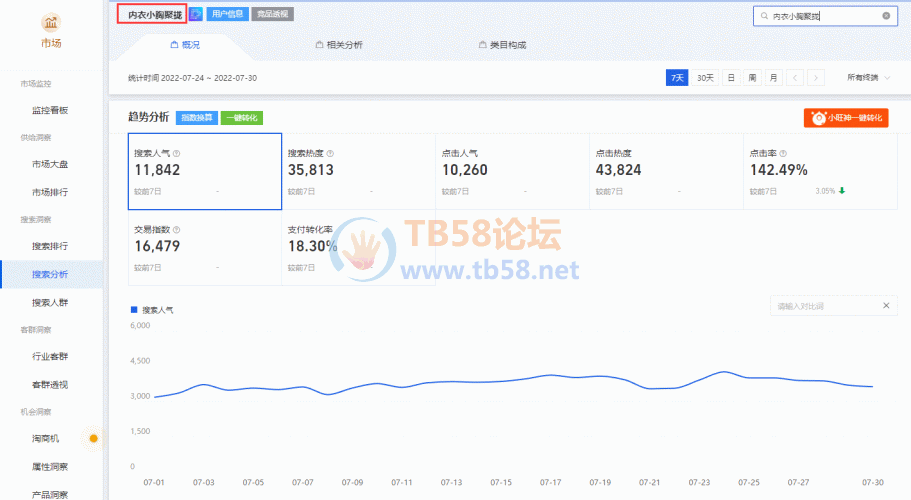911x500 pixels.
Task: Go to next period with right arrow
Action: [816, 77]
